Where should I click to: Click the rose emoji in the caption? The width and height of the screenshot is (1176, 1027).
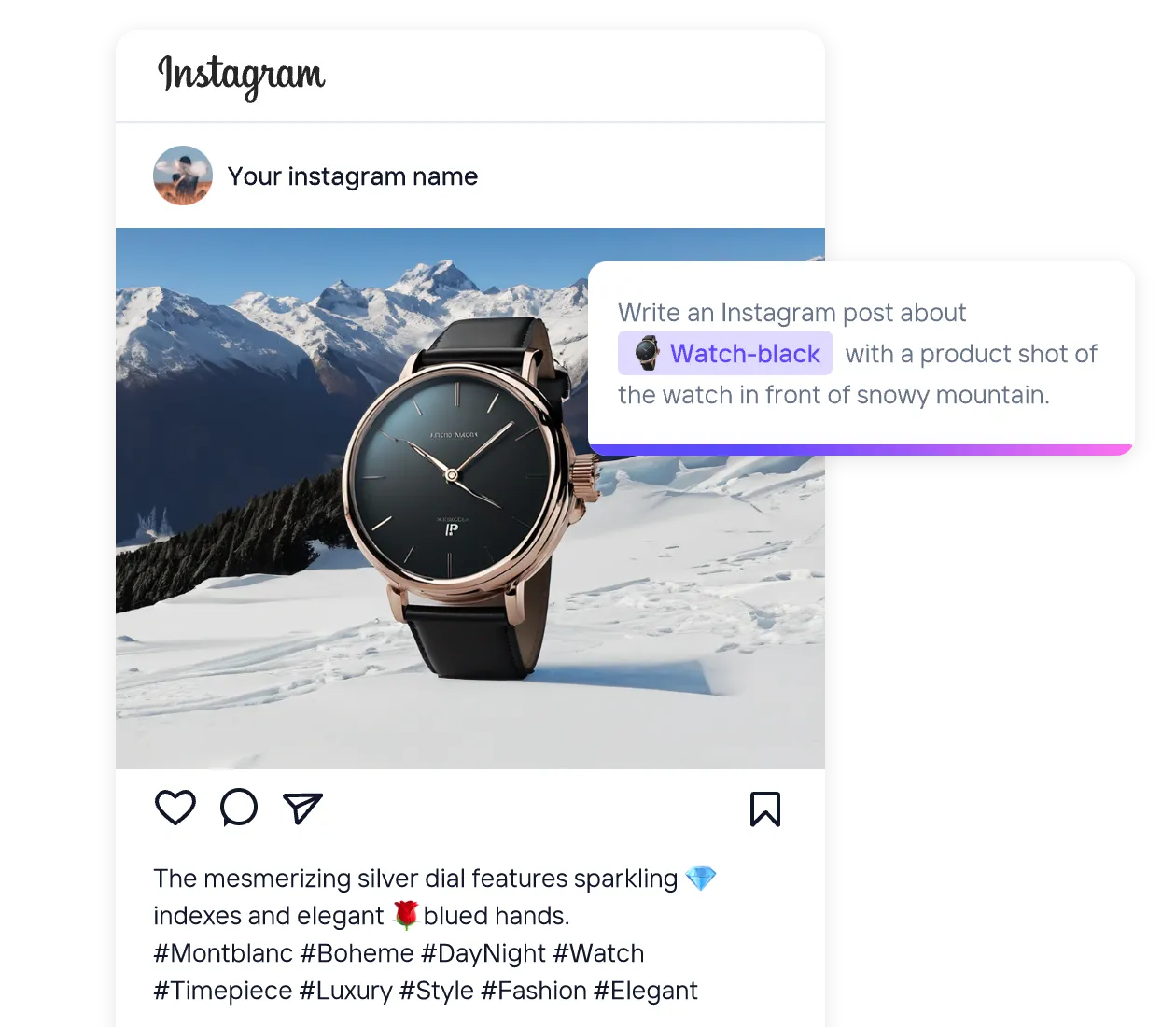405,915
